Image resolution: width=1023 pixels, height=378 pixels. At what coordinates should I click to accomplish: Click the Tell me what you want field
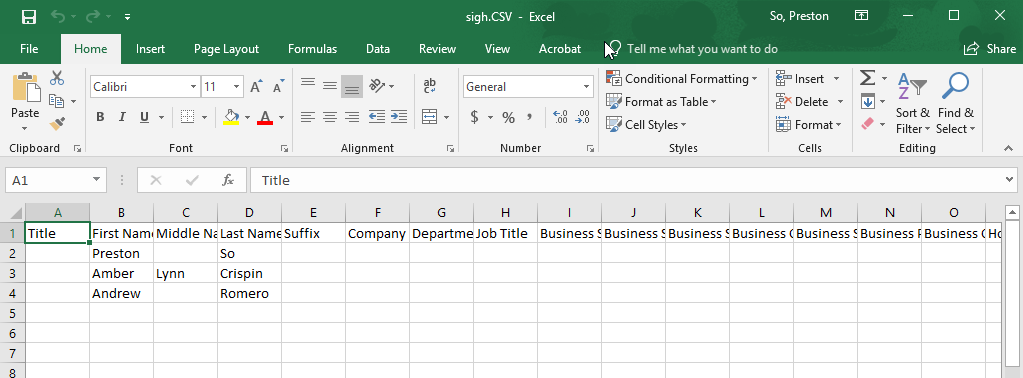click(702, 49)
